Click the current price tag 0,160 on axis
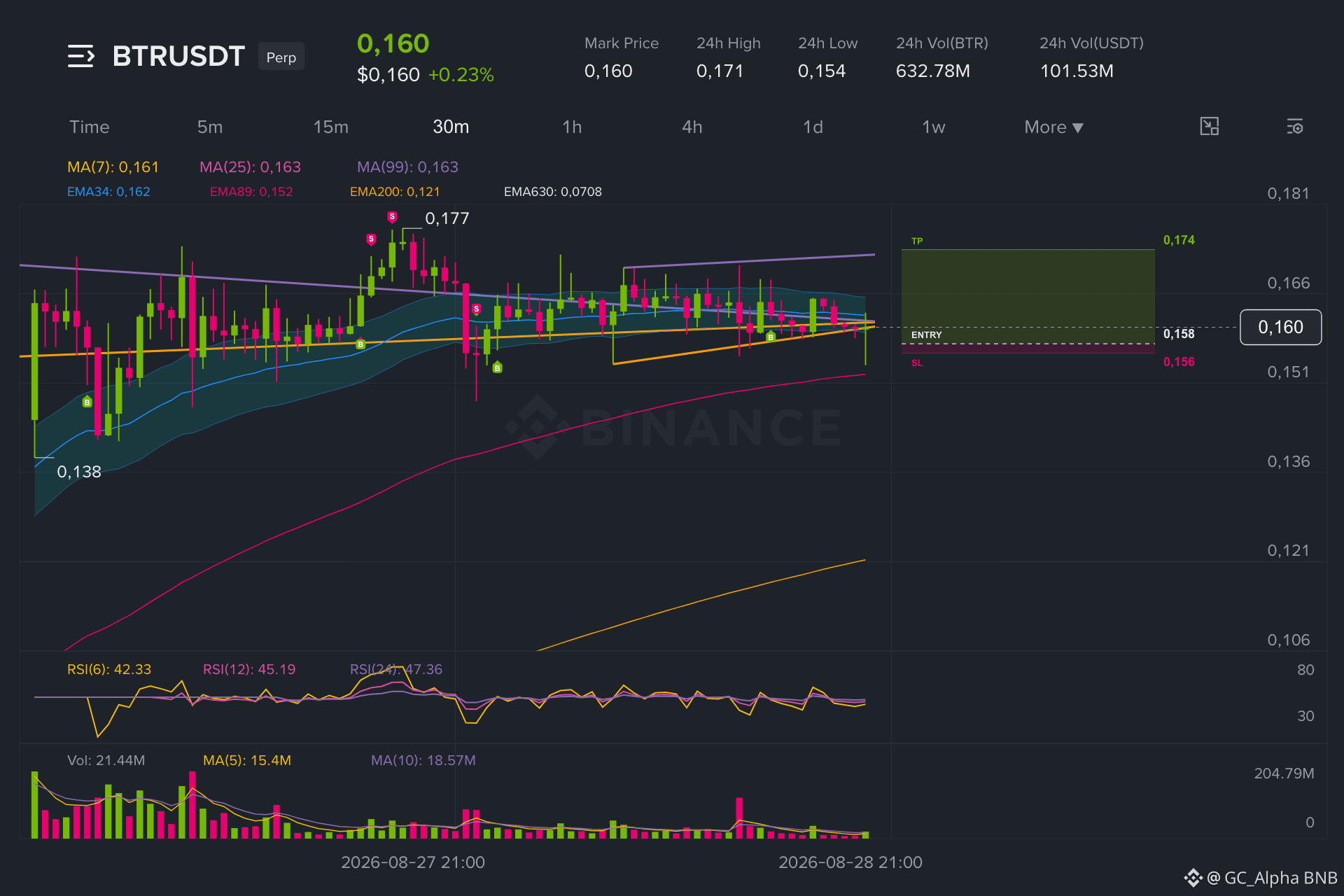Viewport: 1344px width, 896px height. coord(1280,327)
